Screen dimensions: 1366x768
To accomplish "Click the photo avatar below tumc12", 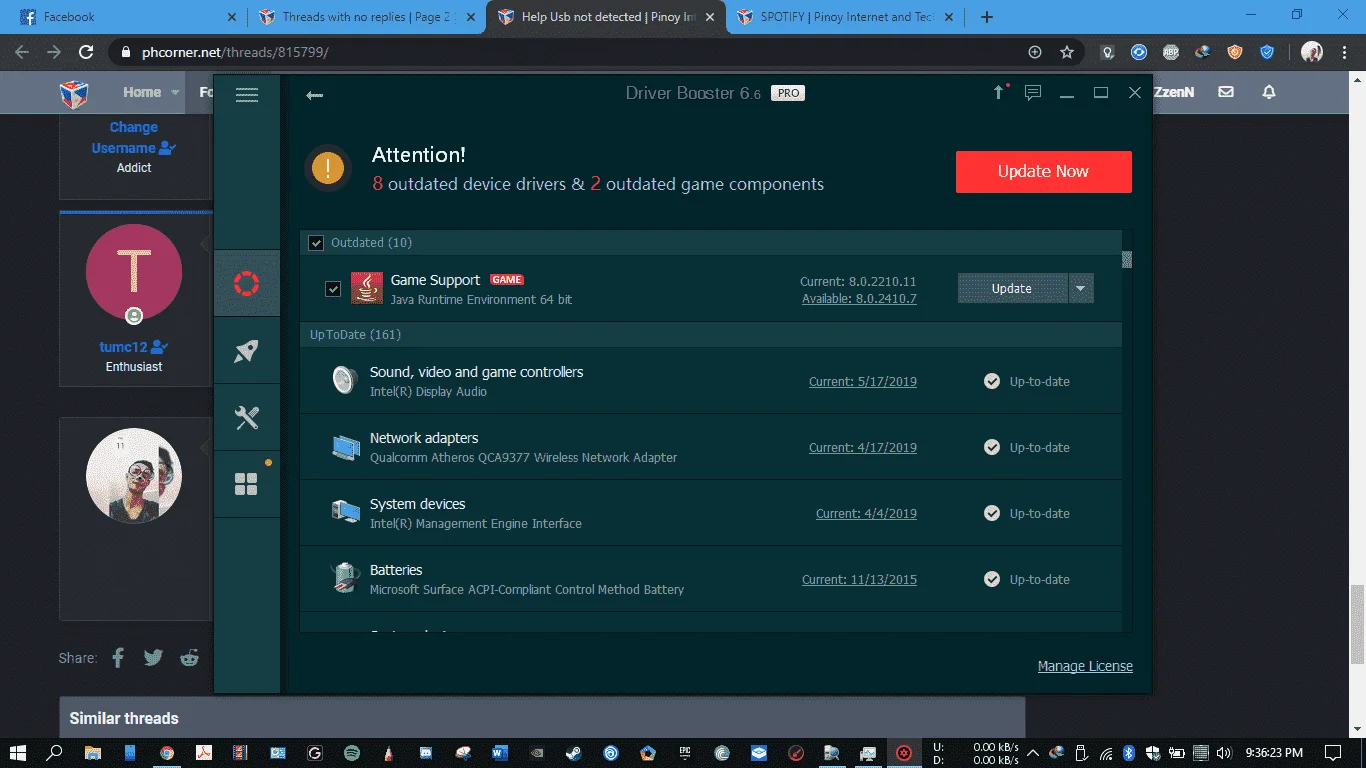I will 134,476.
